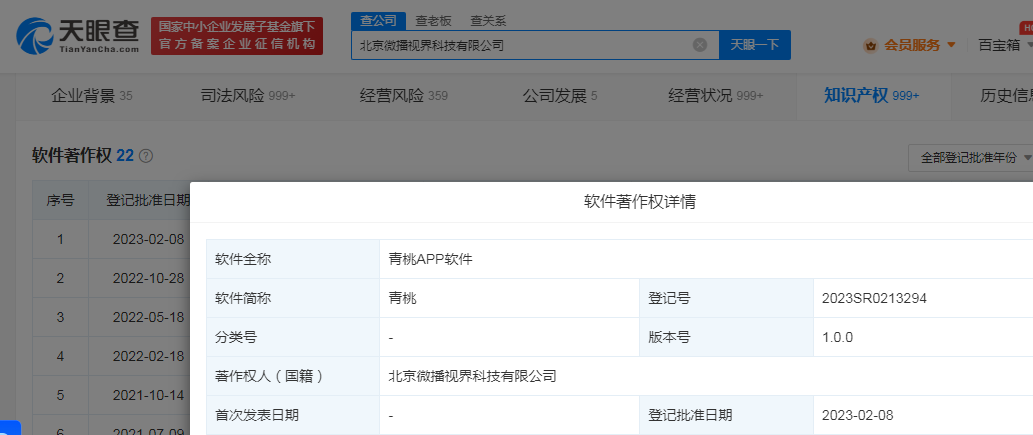Select the 查公司 search tab

coord(379,20)
